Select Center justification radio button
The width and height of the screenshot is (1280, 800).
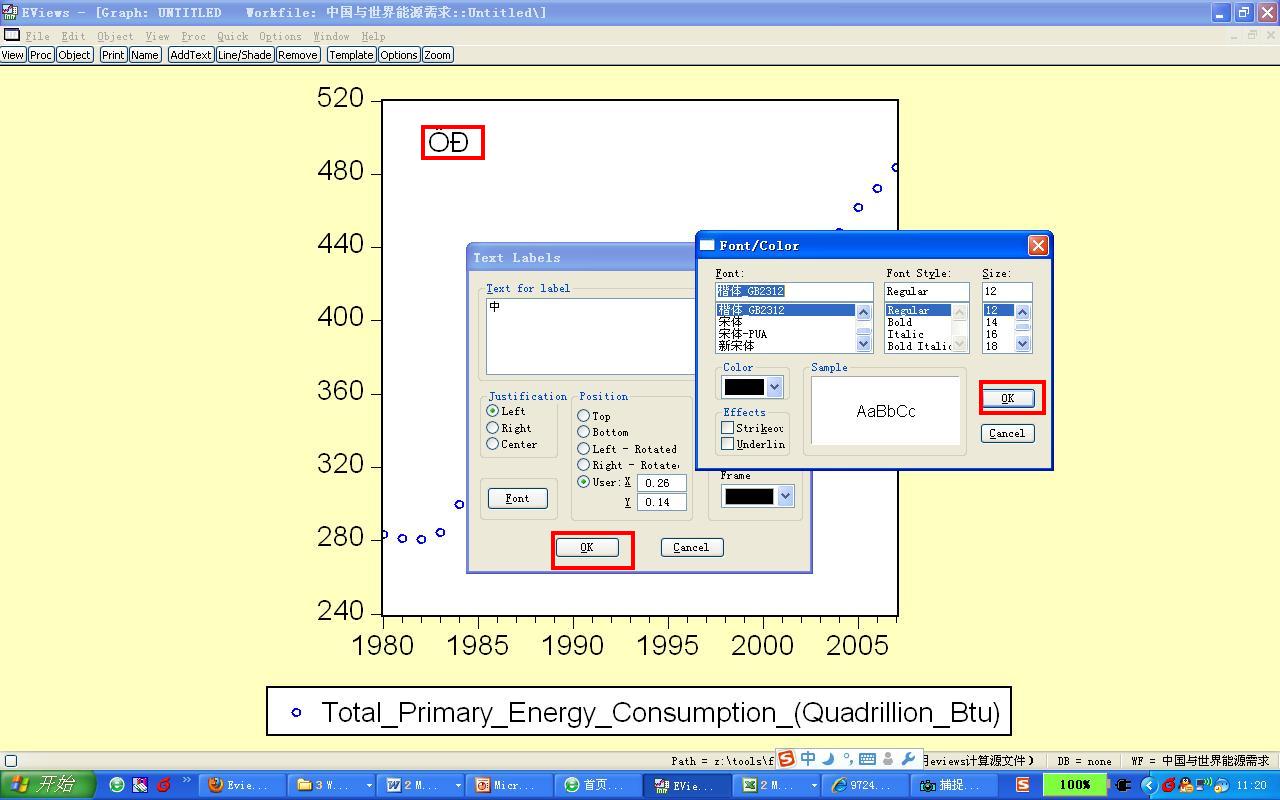[x=492, y=444]
